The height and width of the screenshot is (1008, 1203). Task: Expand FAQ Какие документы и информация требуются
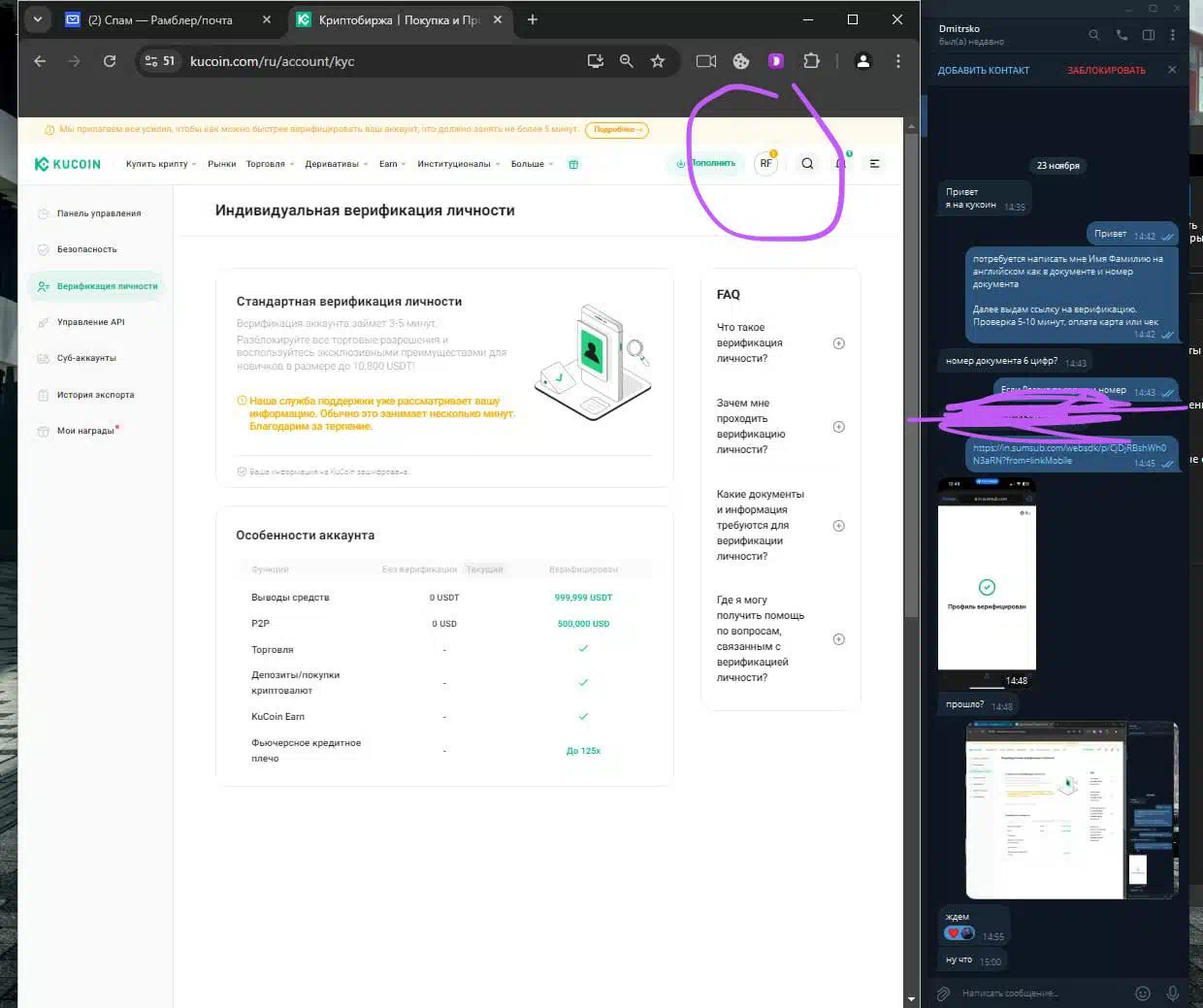pyautogui.click(x=838, y=526)
